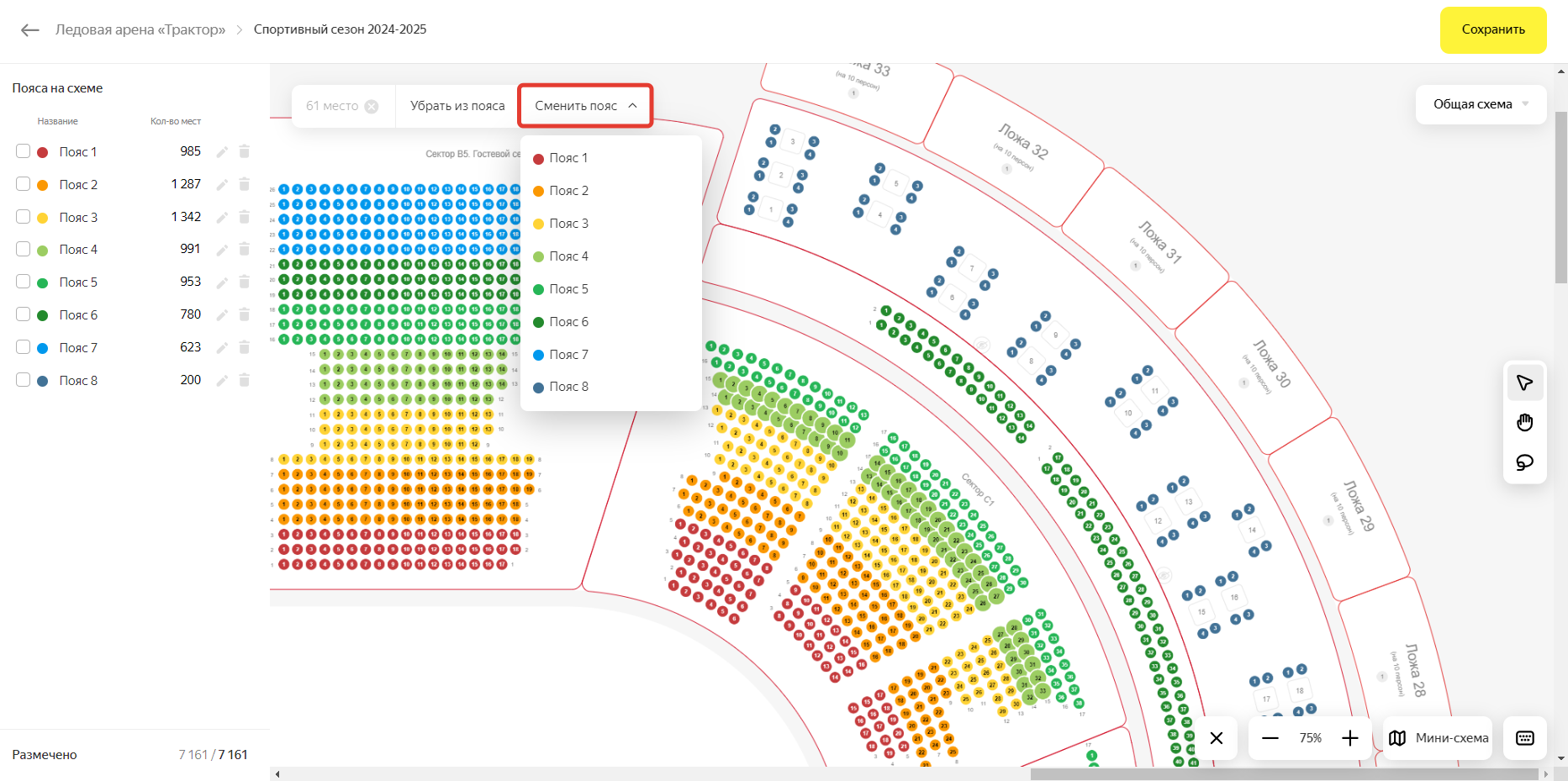The height and width of the screenshot is (781, 1568).
Task: Activate the hand pan tool
Action: tap(1524, 423)
